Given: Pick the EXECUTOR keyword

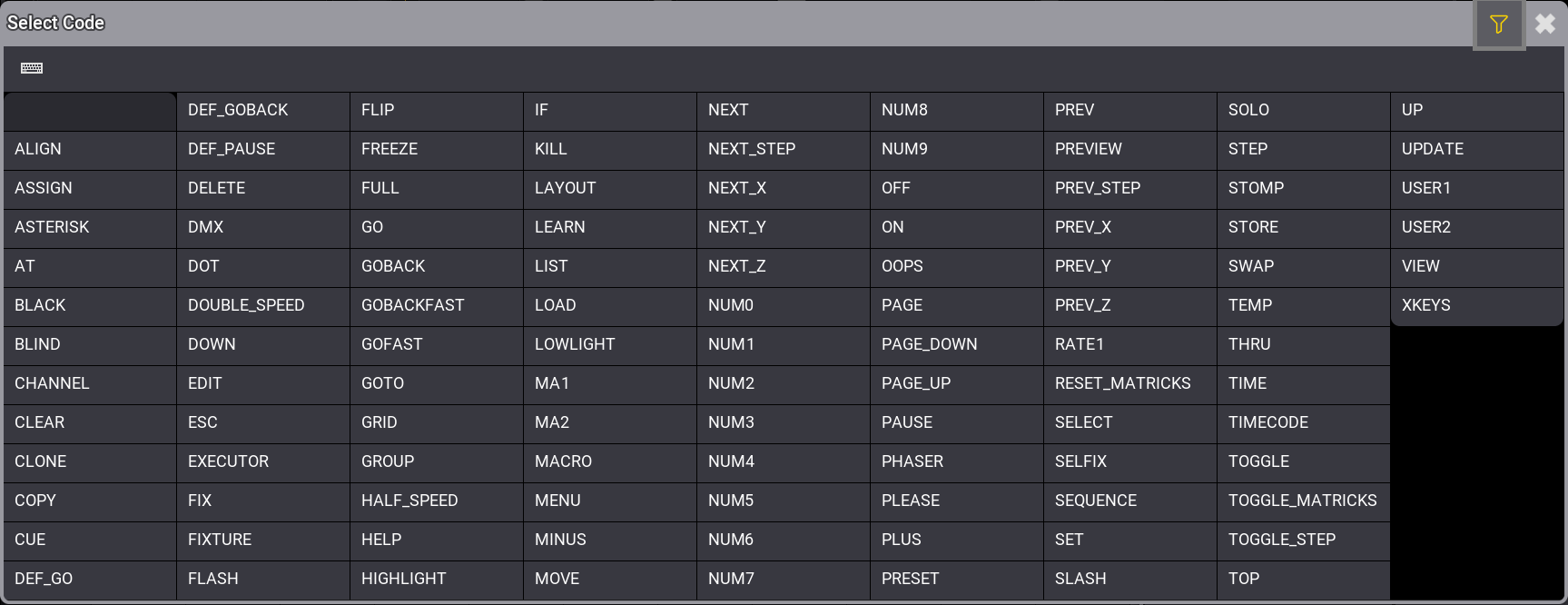Looking at the screenshot, I should (262, 461).
